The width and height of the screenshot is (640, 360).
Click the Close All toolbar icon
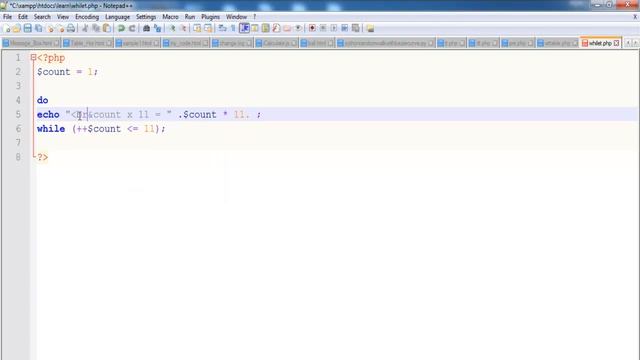pyautogui.click(x=60, y=28)
